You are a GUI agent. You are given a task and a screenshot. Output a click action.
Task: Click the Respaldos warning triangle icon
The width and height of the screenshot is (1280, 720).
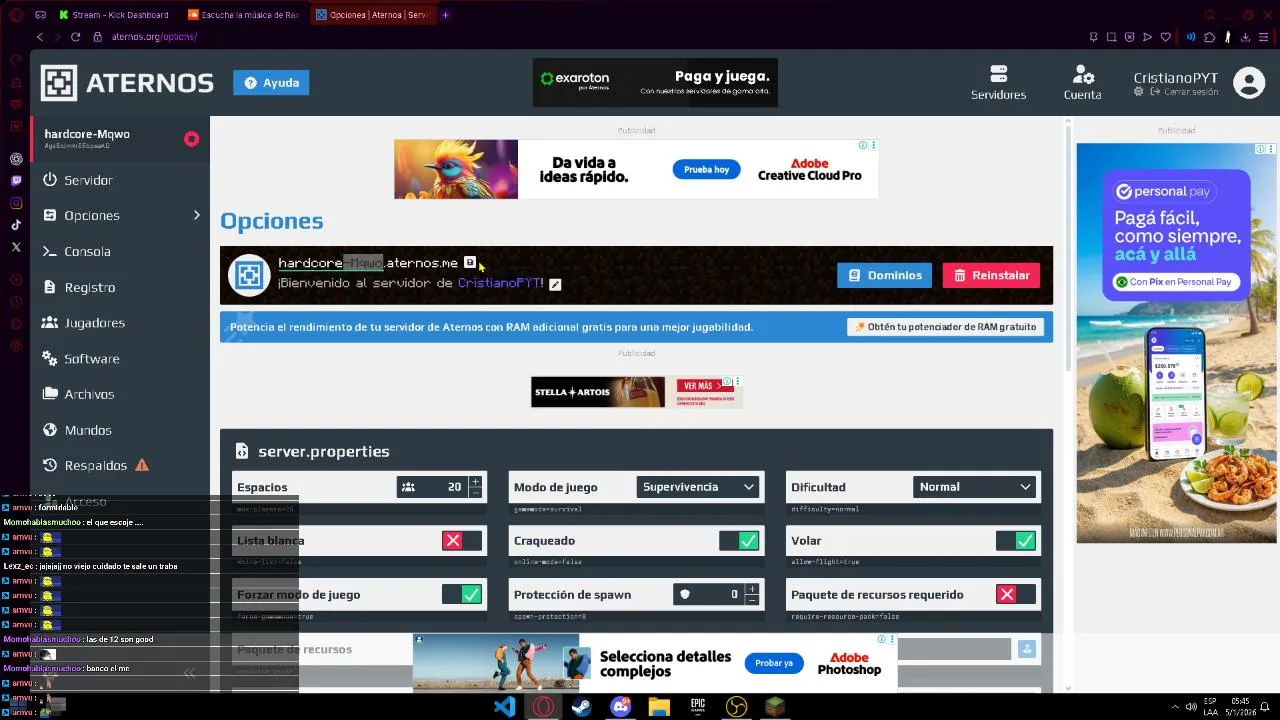tap(142, 465)
